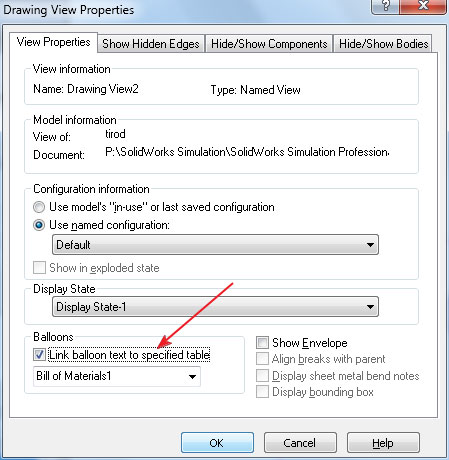This screenshot has height=460, width=449.
Task: Uncheck Link balloon text to specified table
Action: coord(39,354)
